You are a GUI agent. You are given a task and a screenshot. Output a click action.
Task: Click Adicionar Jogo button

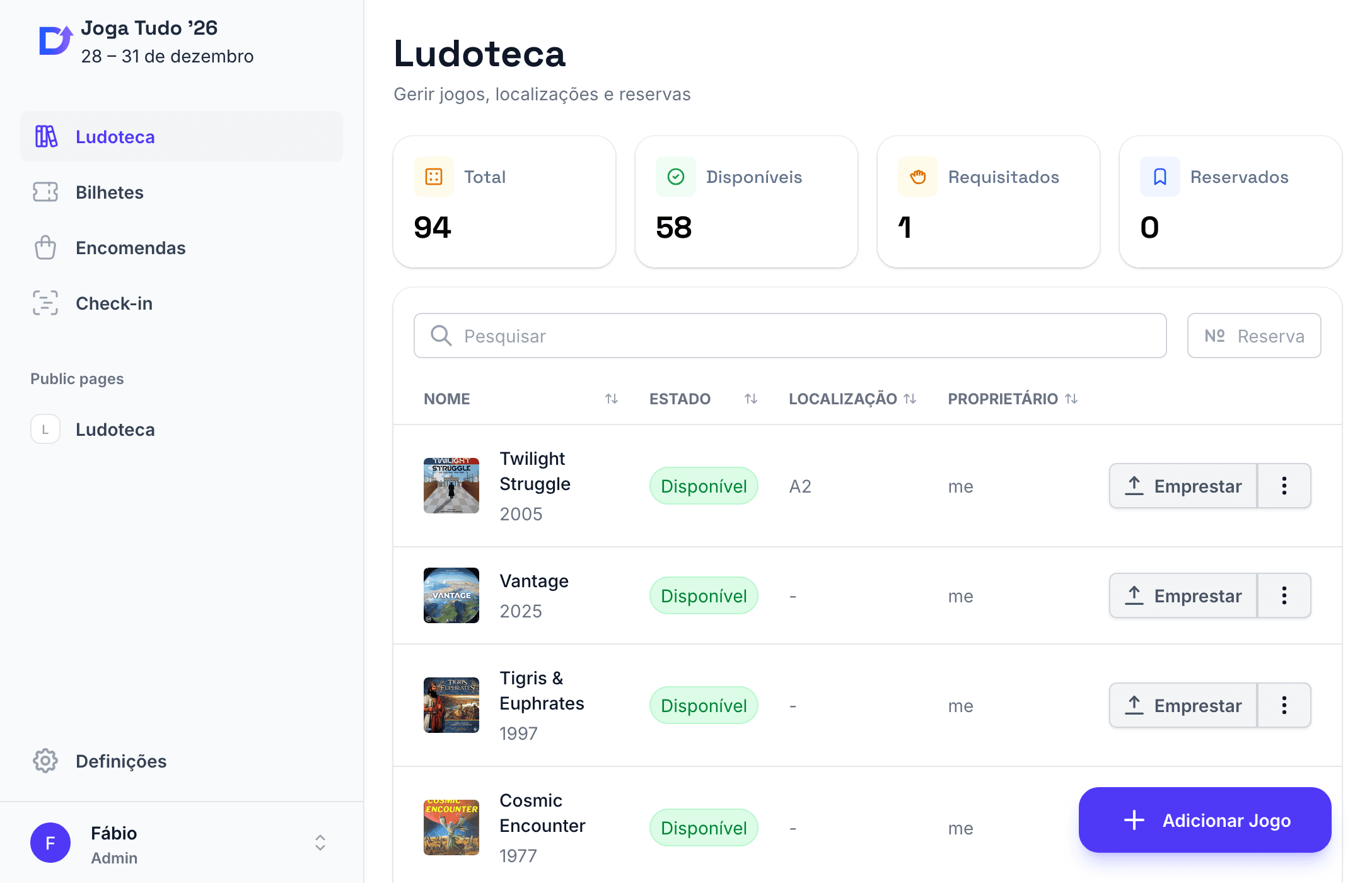pyautogui.click(x=1205, y=820)
